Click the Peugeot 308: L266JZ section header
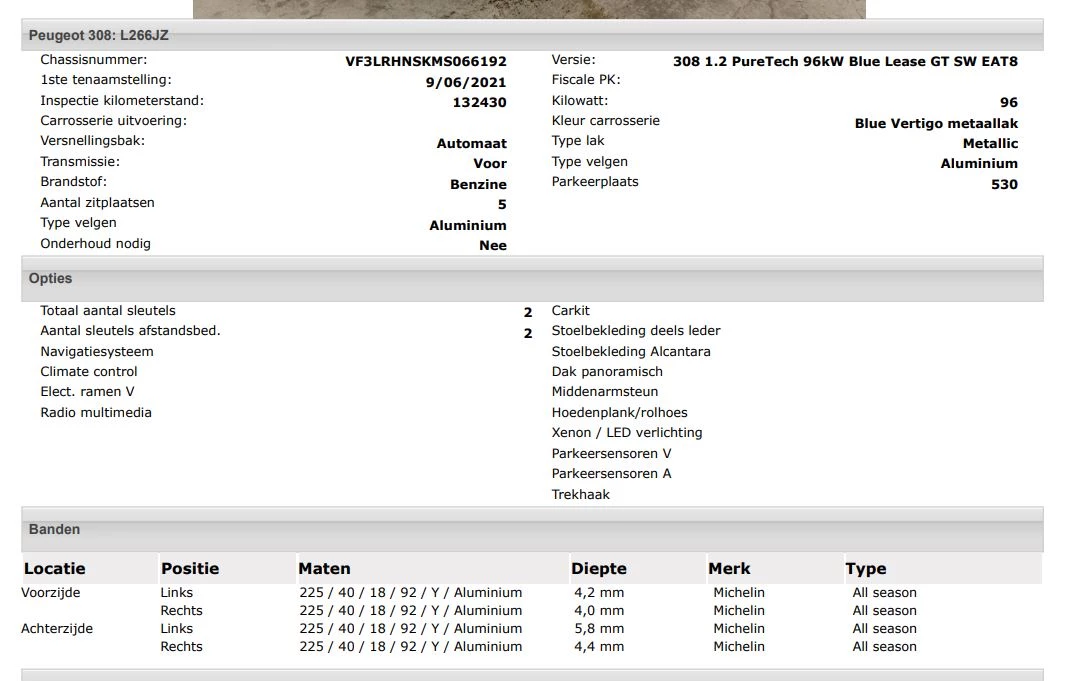The height and width of the screenshot is (681, 1076). (99, 35)
